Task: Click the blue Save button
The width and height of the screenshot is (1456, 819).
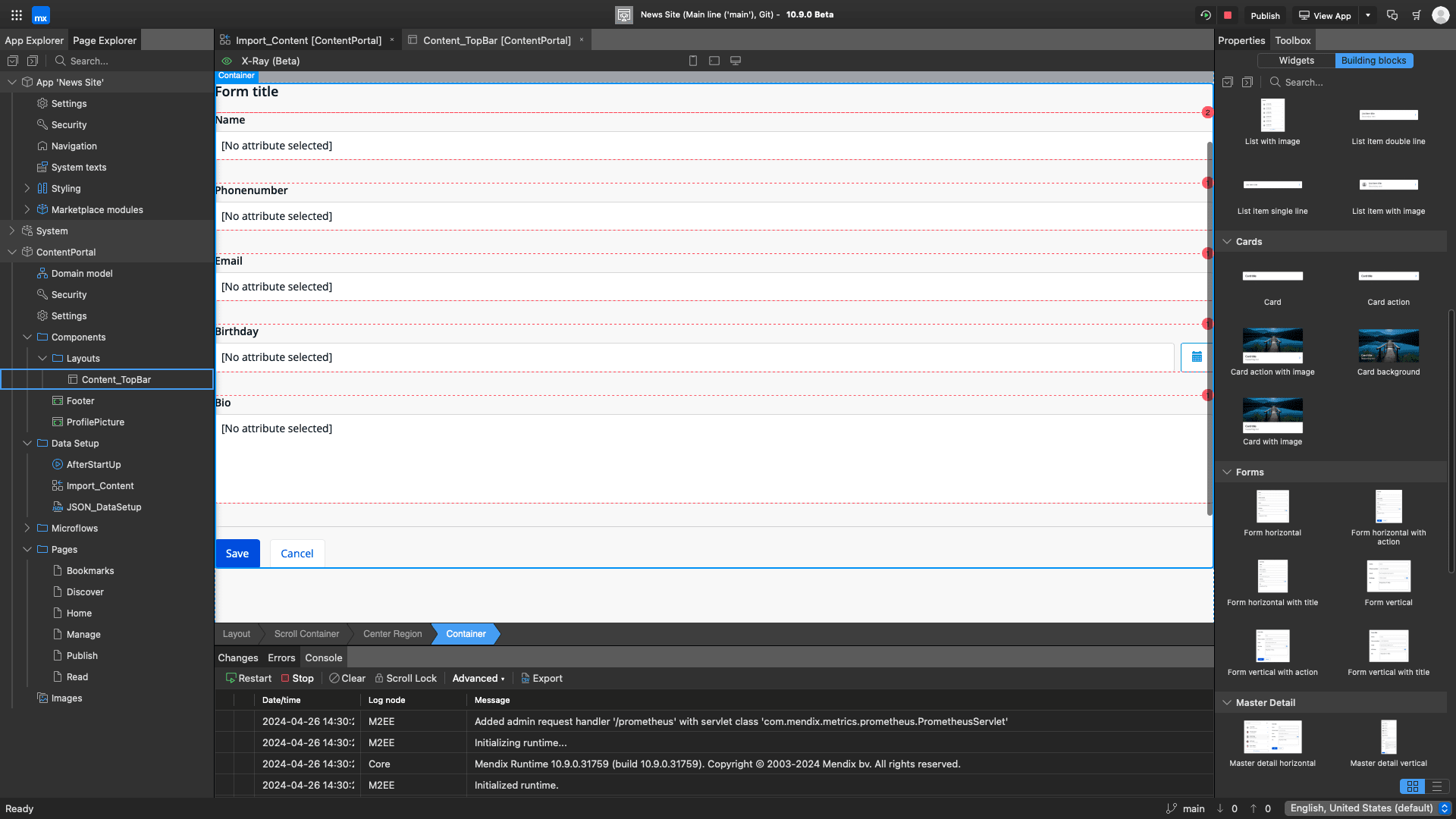Action: pos(237,554)
